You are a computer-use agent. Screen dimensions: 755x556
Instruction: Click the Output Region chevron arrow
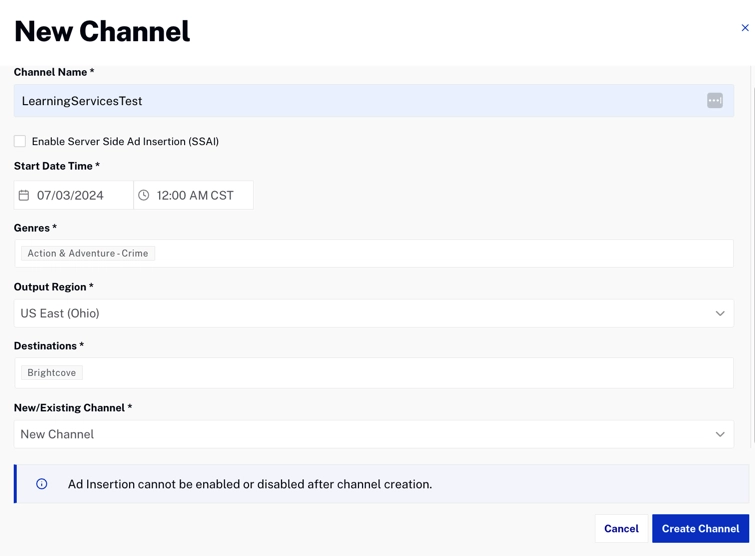pos(720,313)
